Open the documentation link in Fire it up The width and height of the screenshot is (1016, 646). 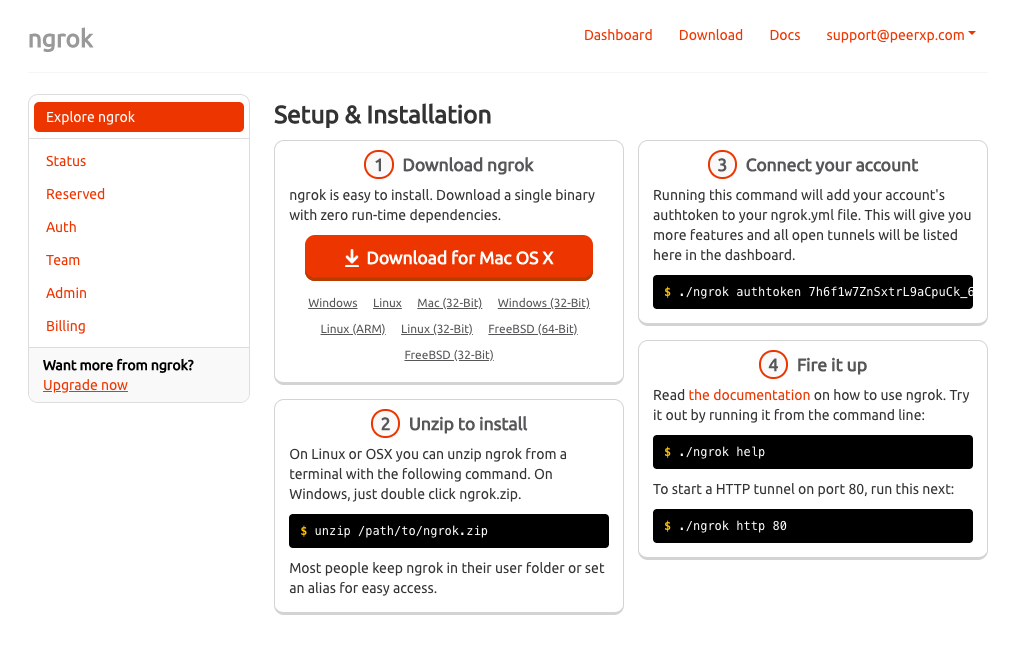pyautogui.click(x=749, y=395)
